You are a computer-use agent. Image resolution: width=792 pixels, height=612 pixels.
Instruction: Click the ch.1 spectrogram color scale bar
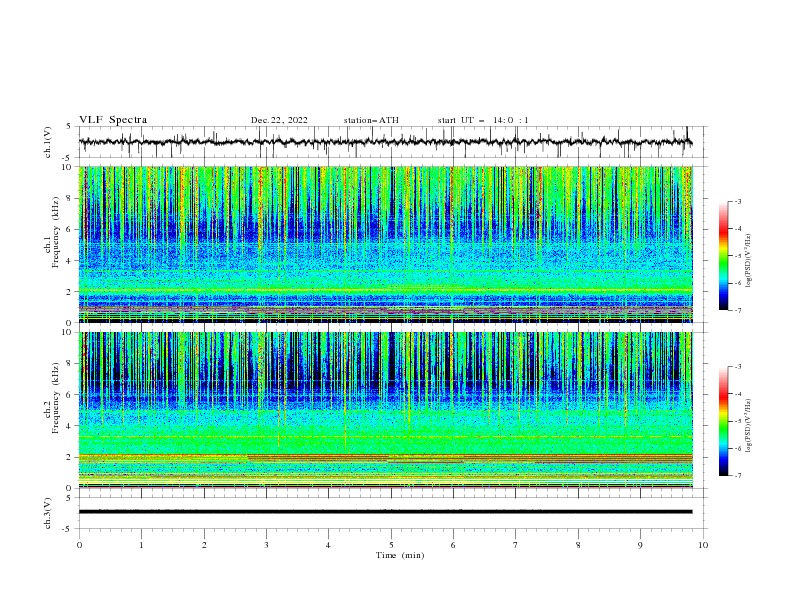click(x=724, y=256)
